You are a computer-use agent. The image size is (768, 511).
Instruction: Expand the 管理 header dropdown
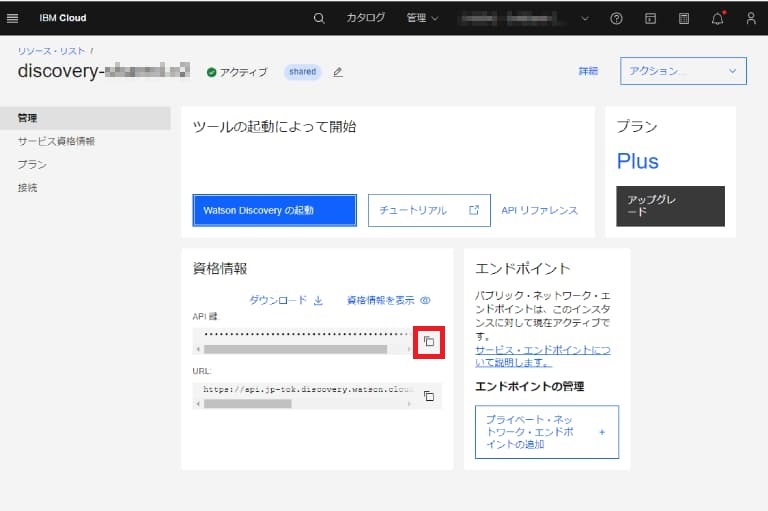[x=422, y=18]
